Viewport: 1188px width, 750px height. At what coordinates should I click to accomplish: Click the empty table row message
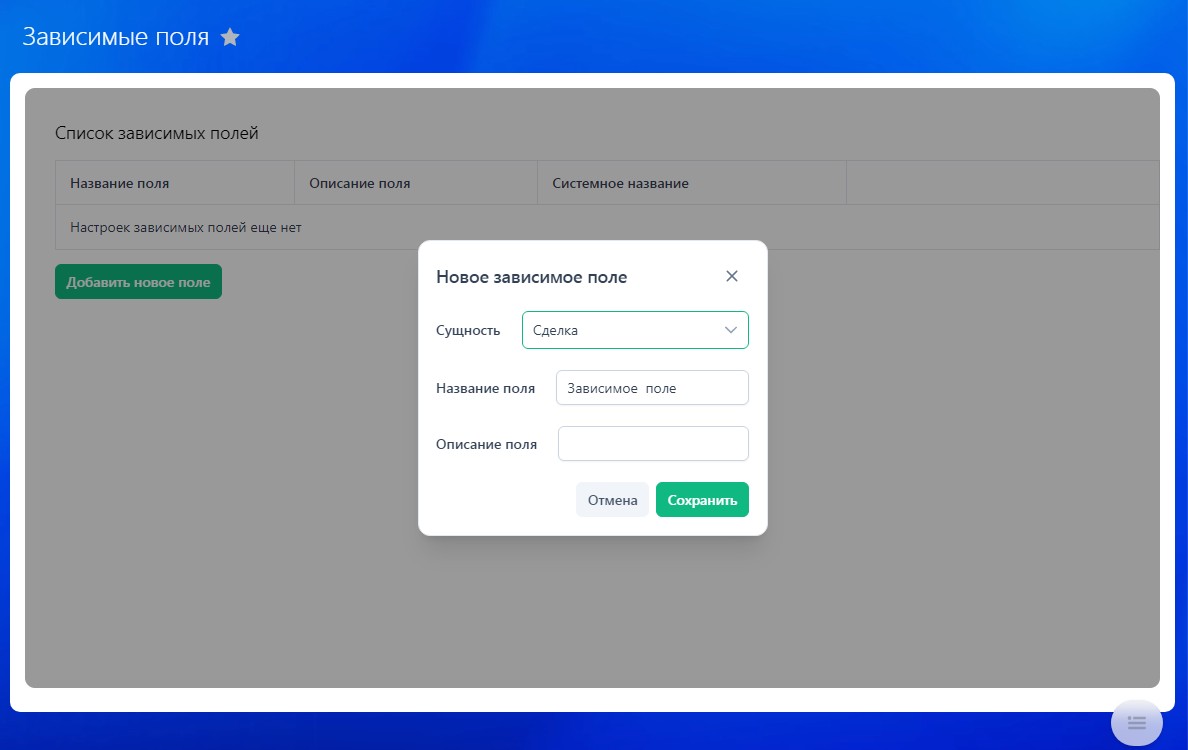186,227
